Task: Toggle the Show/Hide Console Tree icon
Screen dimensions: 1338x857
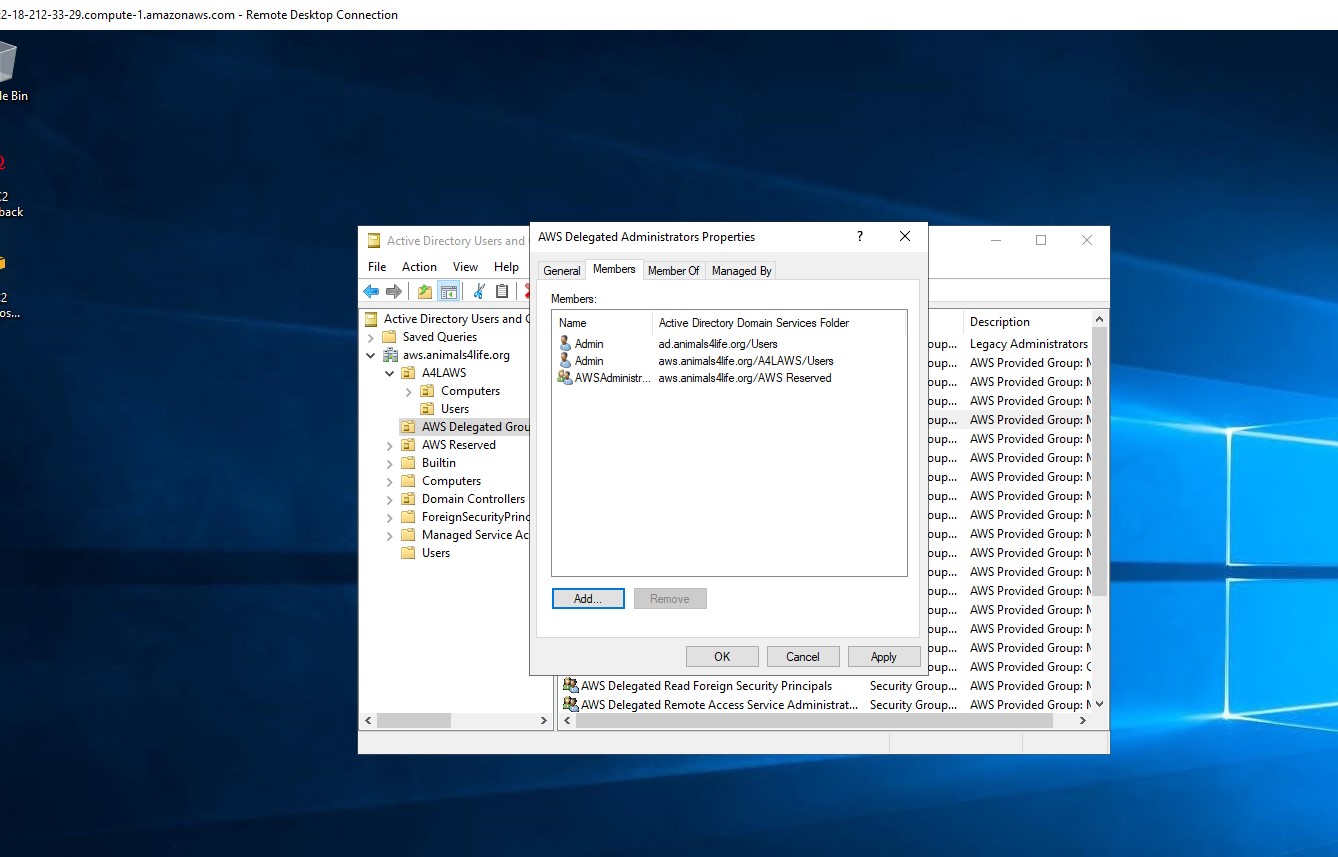Action: 447,291
